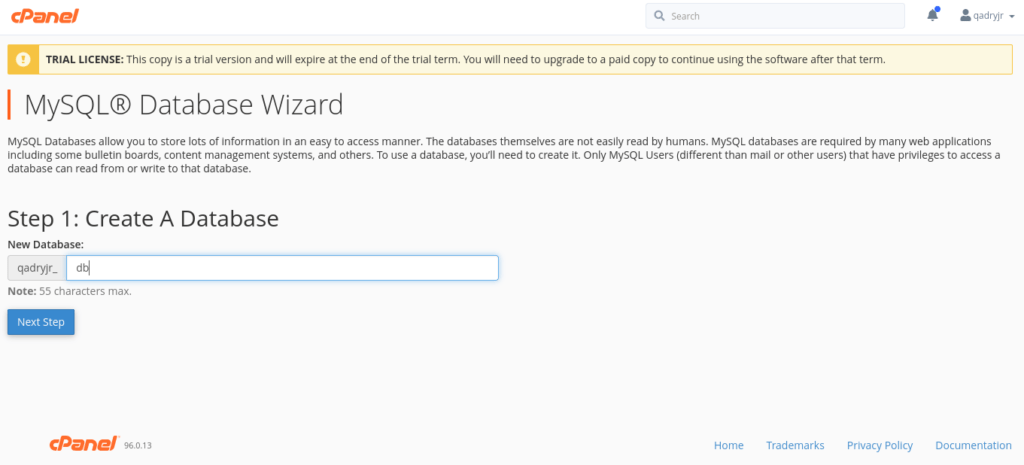Click the MySQL Database Wizard heading

[184, 105]
